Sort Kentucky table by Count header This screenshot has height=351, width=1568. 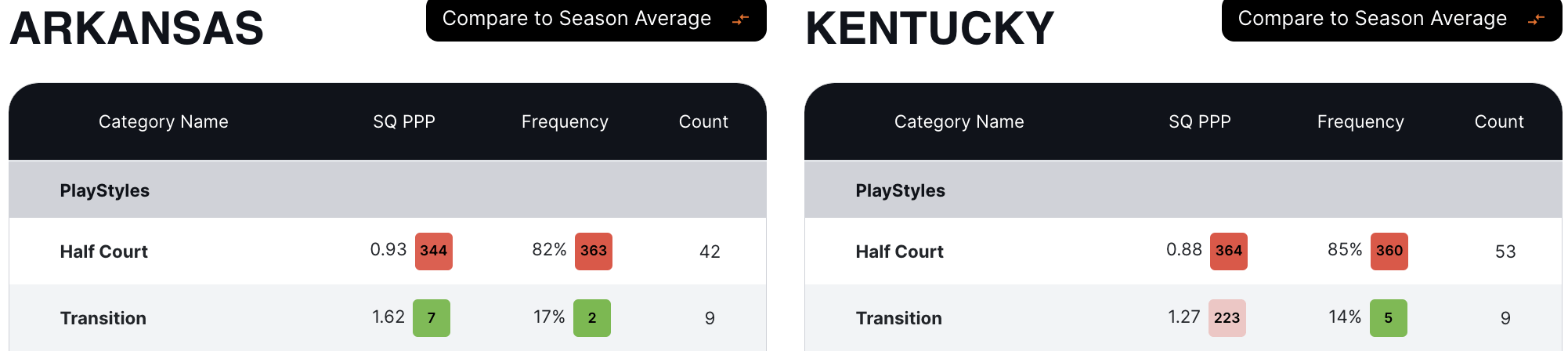click(x=1499, y=121)
